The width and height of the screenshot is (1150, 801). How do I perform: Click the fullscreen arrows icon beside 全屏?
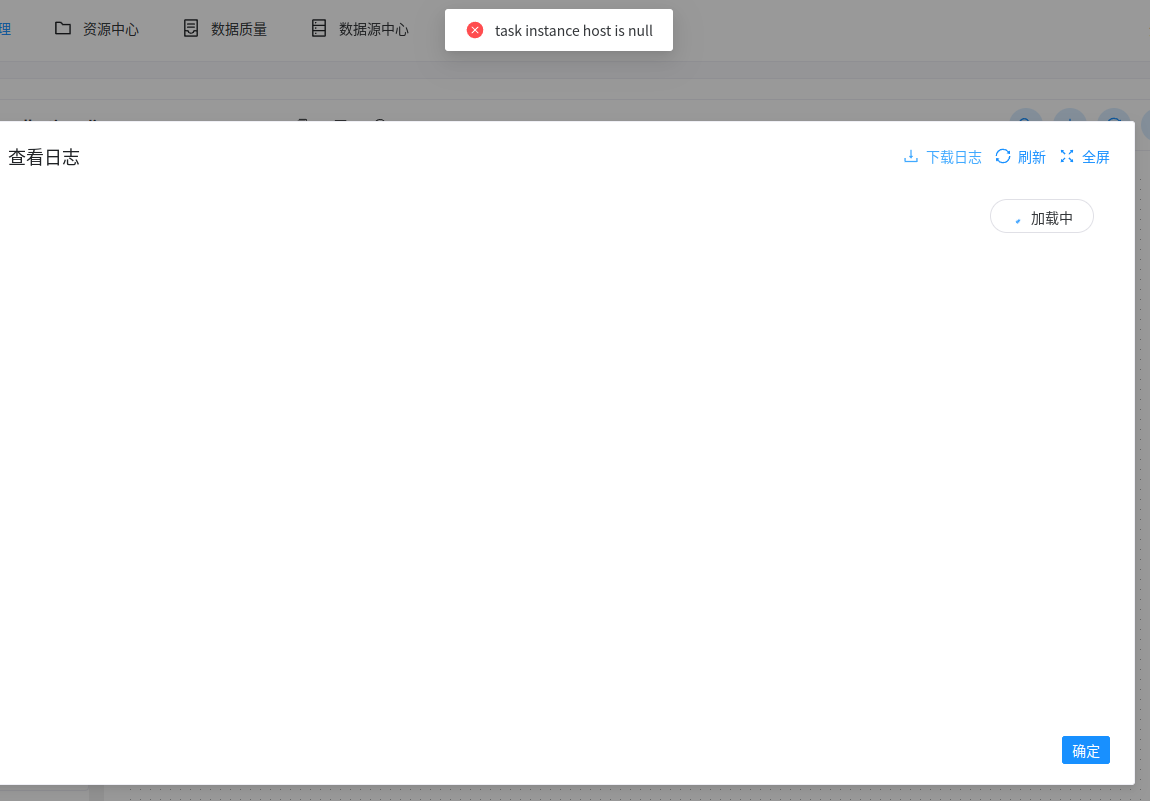pos(1066,156)
